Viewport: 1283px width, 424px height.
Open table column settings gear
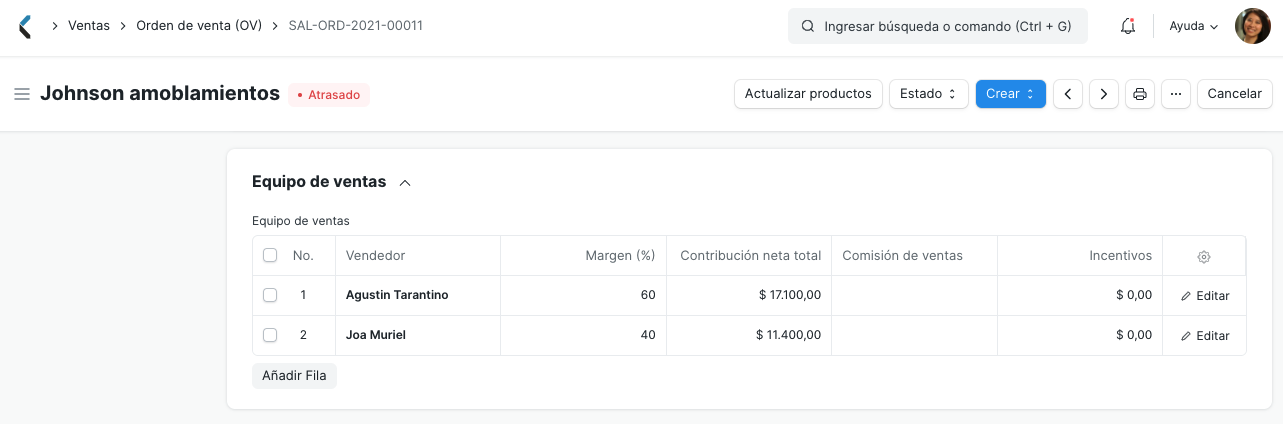[x=1204, y=256]
